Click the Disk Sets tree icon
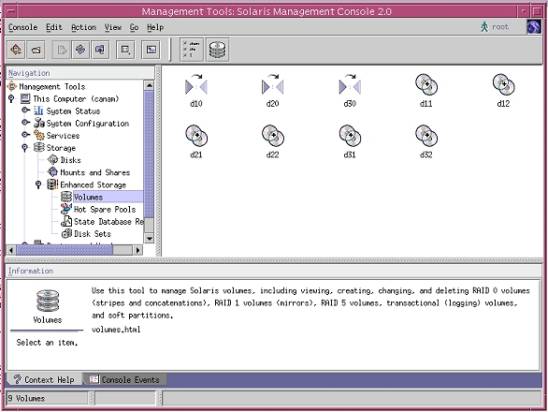Viewport: 548px width, 412px height. [x=66, y=233]
